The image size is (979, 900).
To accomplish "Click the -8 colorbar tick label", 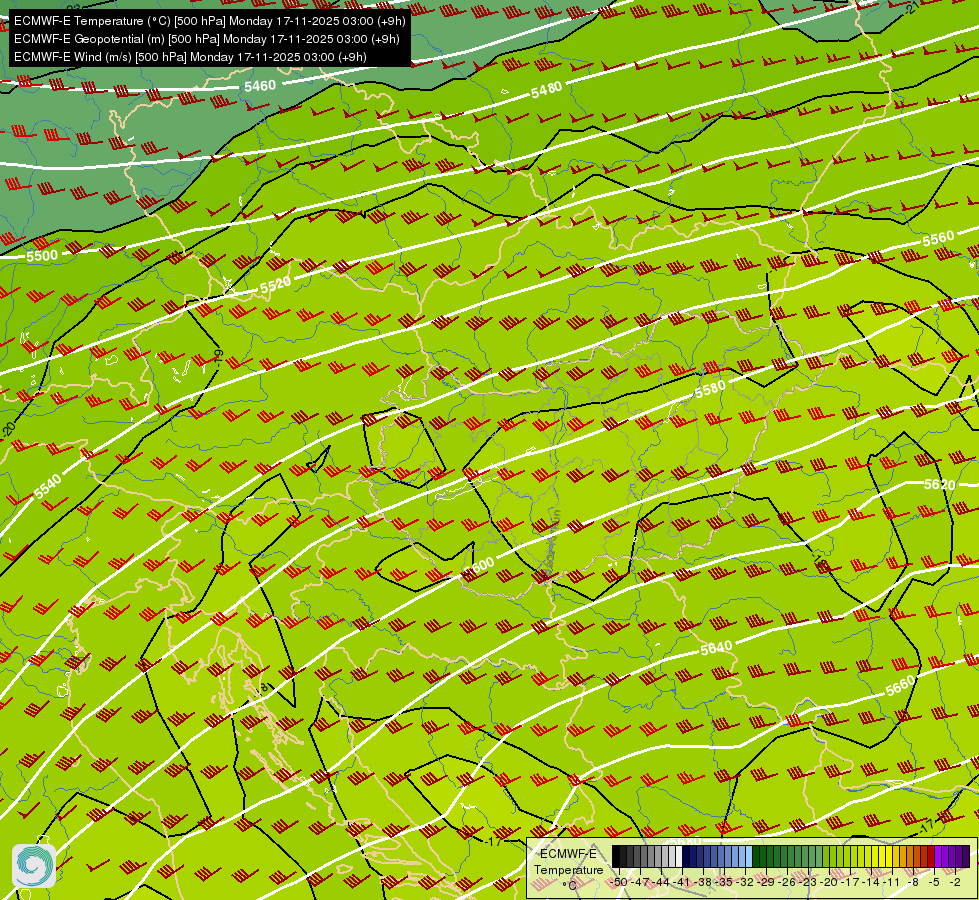I will coord(913,882).
